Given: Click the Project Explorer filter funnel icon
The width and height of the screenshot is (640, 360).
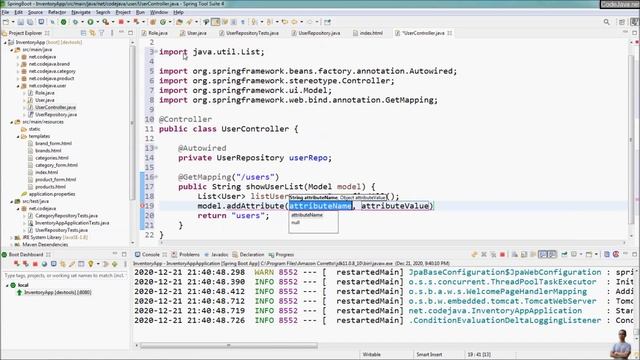Looking at the screenshot, I should tap(102, 33).
